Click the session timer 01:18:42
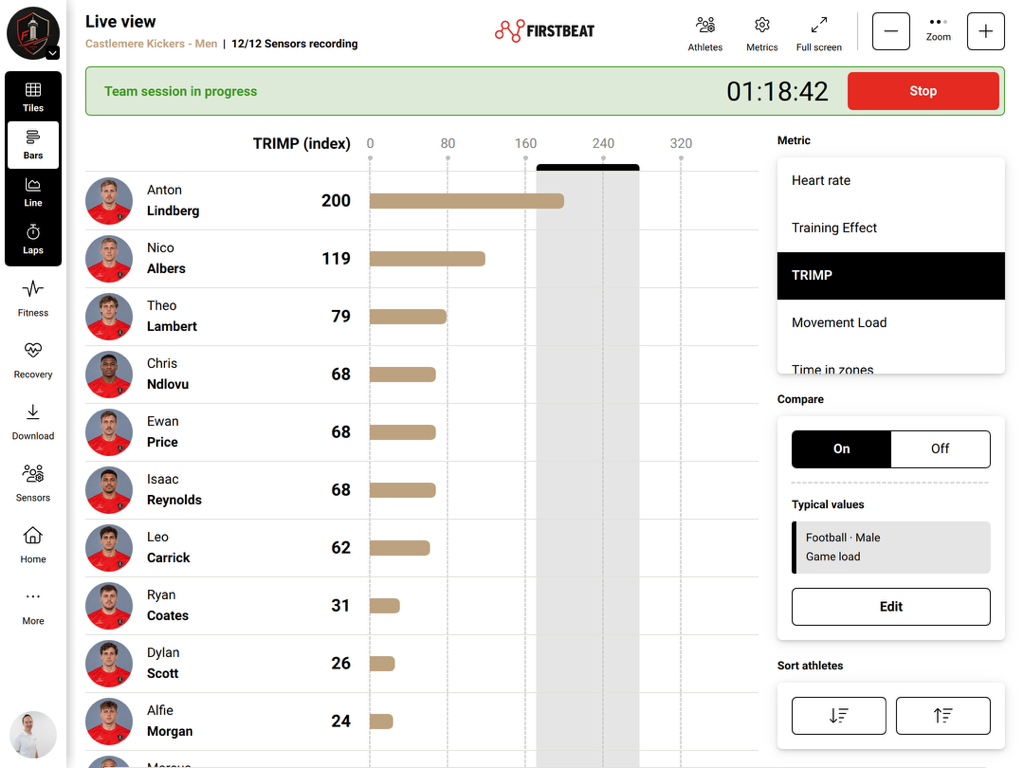1024x768 pixels. [x=777, y=91]
